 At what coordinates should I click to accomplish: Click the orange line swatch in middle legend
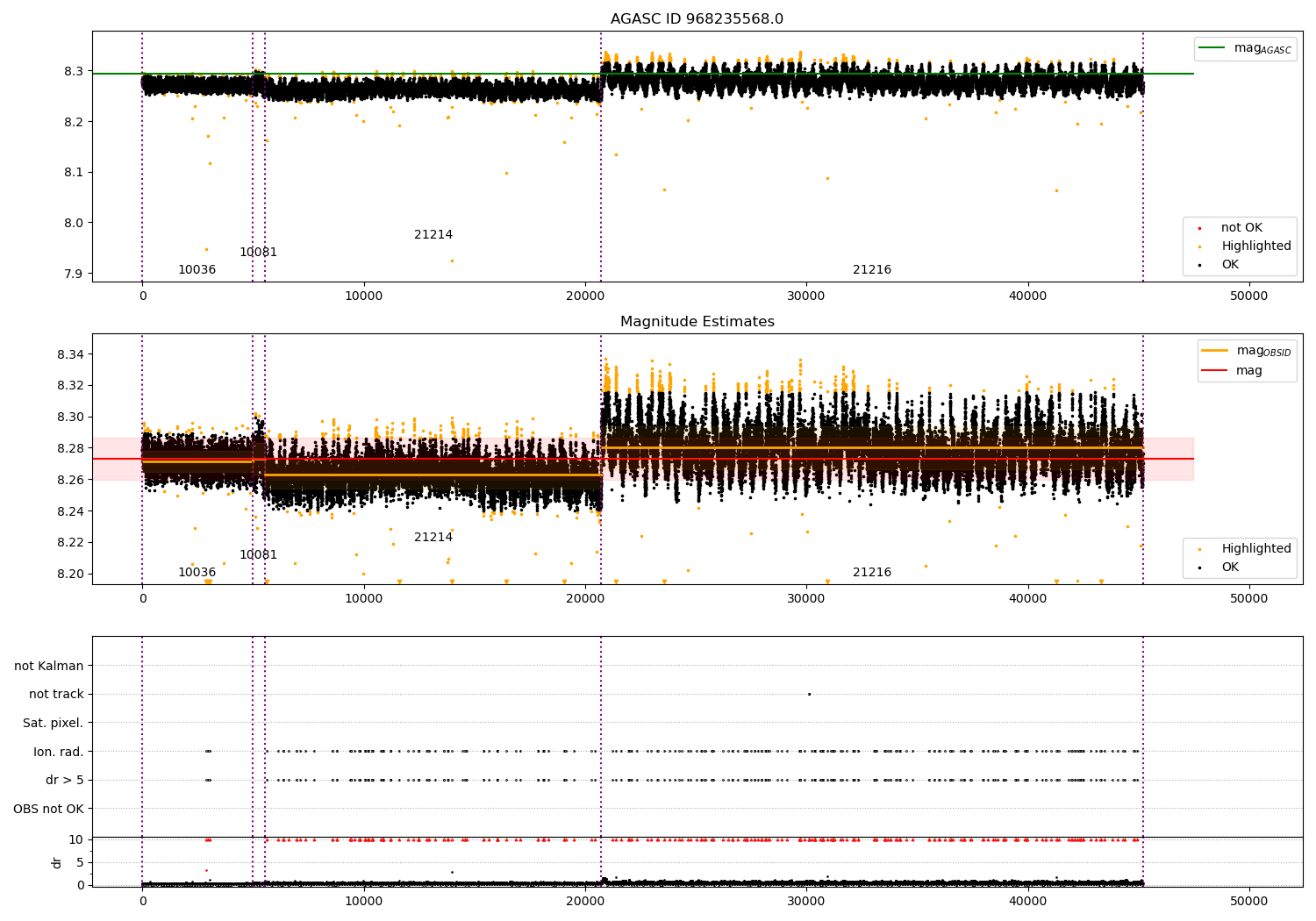(1215, 351)
